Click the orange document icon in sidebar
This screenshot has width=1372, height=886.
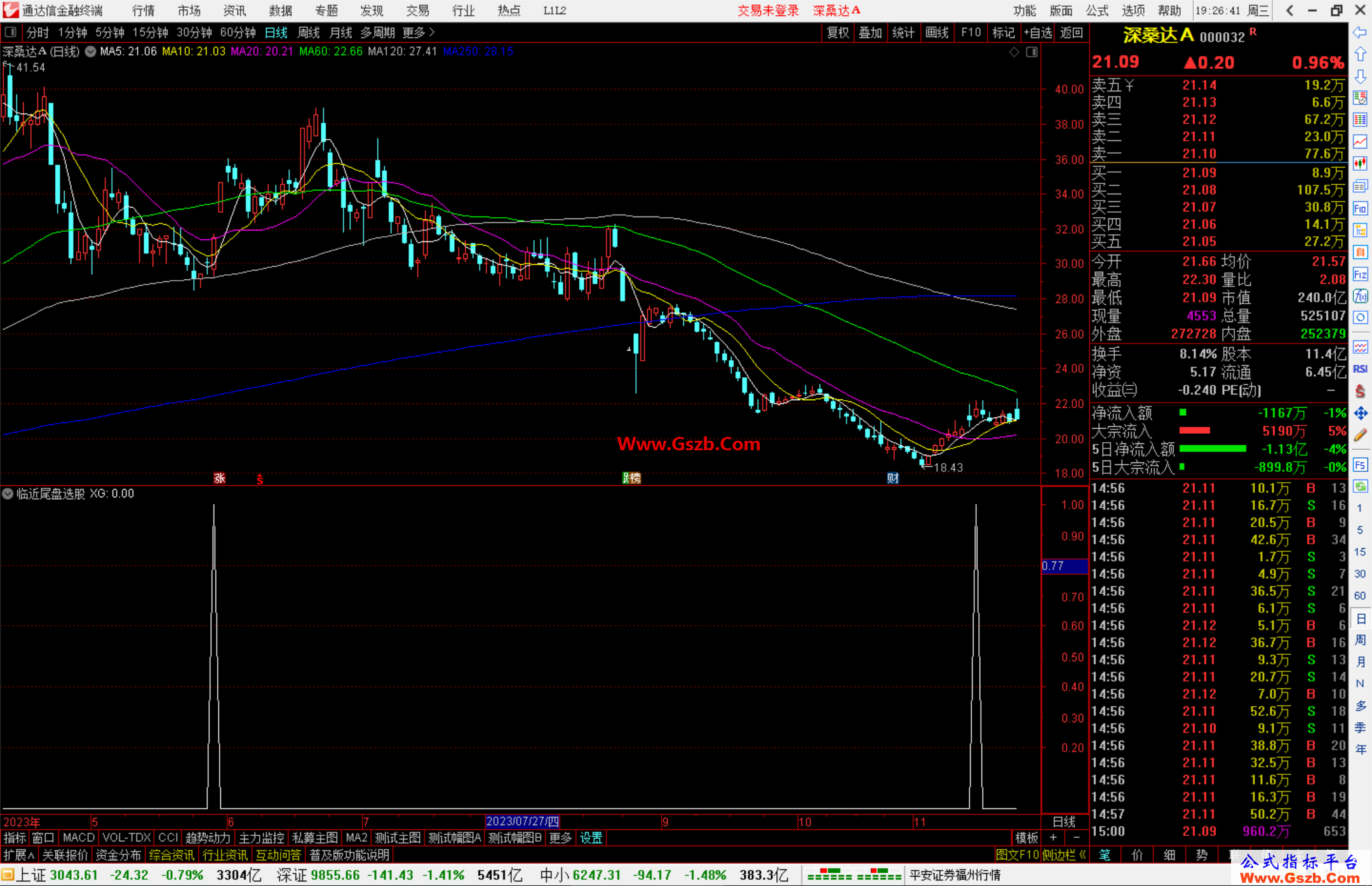[x=1360, y=252]
